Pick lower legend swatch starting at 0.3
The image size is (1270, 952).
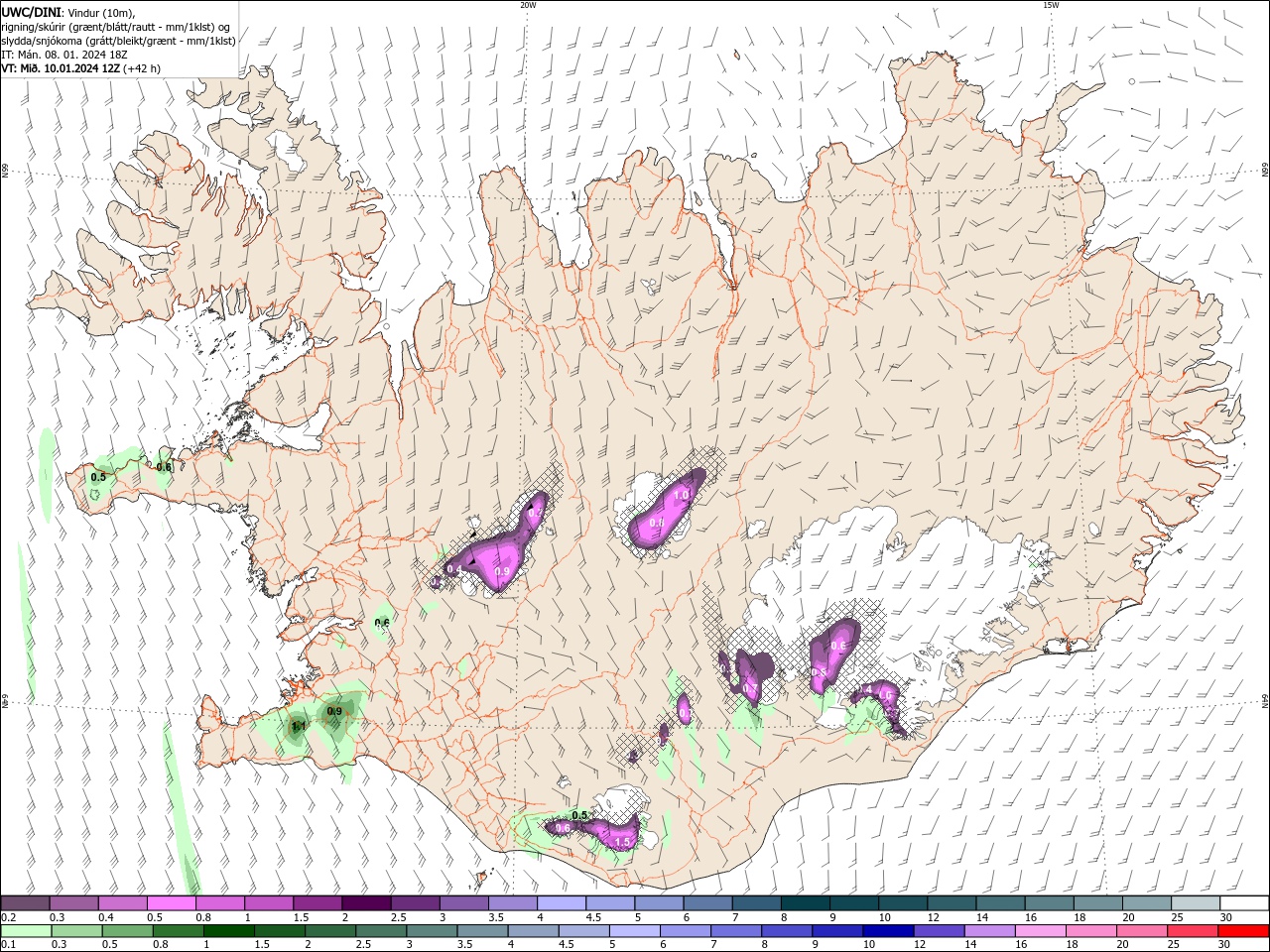point(76,931)
